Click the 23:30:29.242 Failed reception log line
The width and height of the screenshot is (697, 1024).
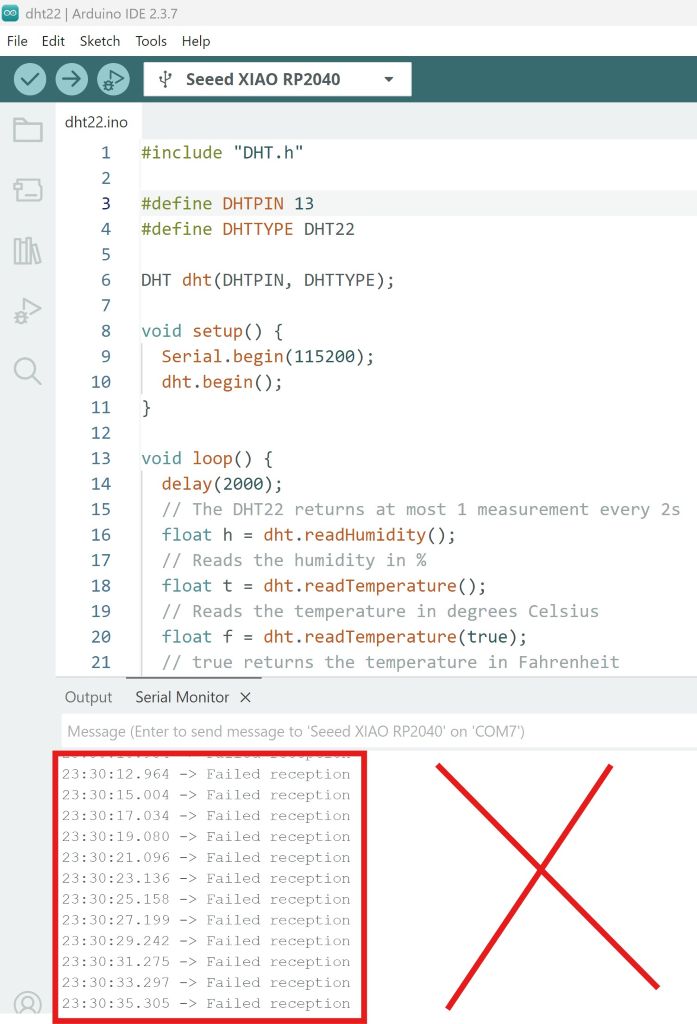206,941
